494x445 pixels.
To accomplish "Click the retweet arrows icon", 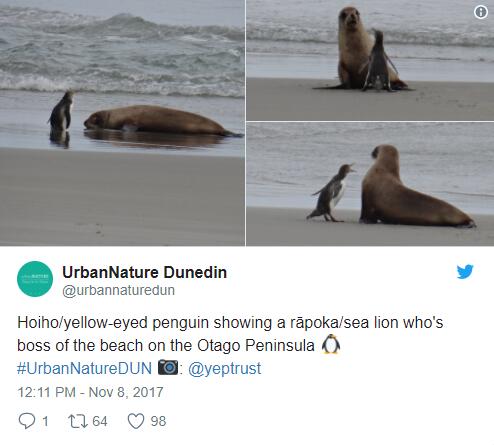I will point(78,421).
